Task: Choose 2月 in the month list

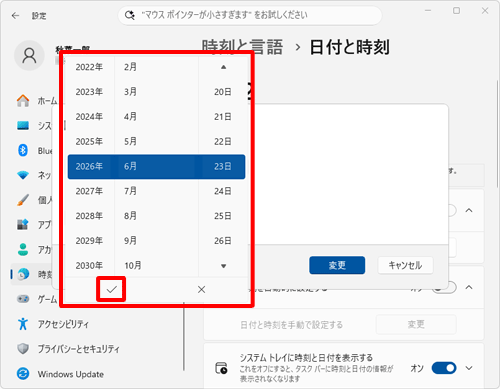Action: point(130,67)
